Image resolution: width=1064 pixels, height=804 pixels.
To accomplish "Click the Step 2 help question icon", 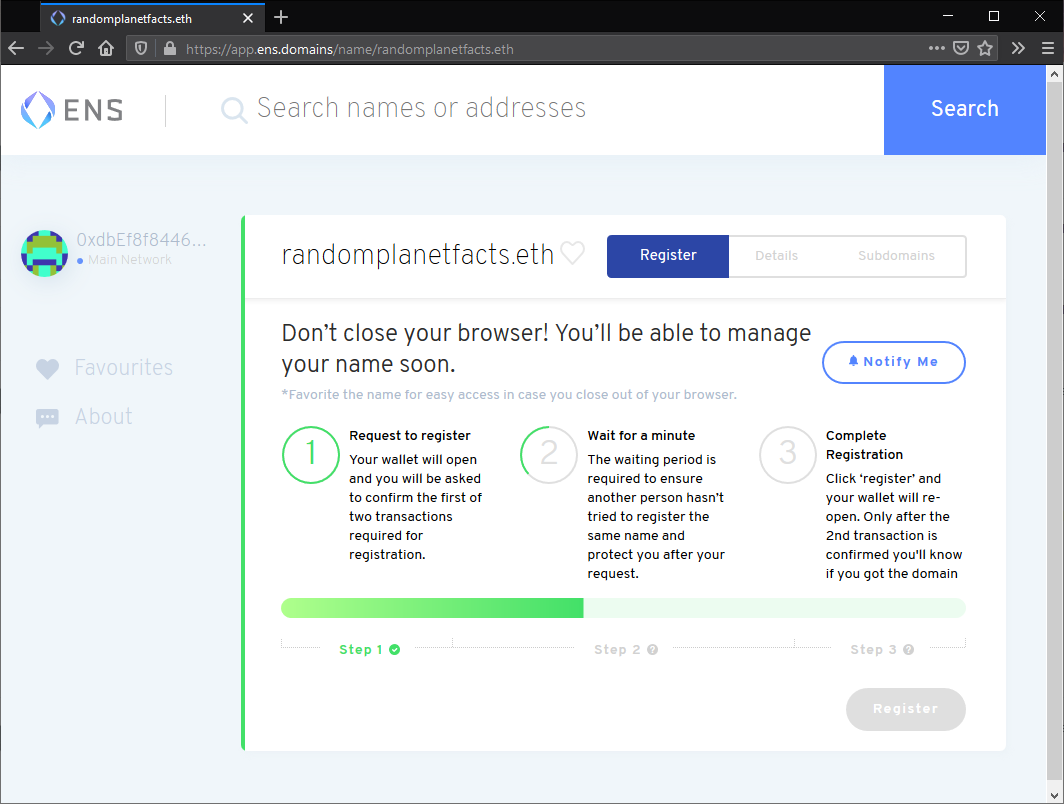I will click(x=652, y=649).
